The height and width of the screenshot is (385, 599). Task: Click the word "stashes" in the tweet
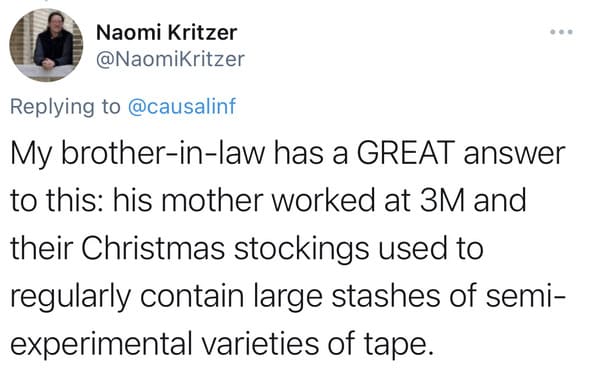pyautogui.click(x=385, y=296)
